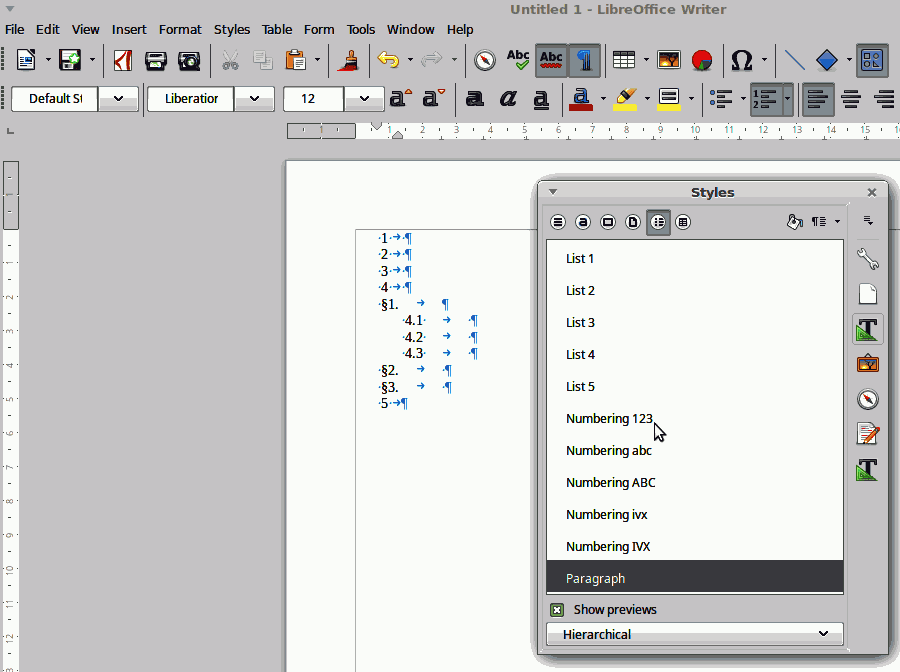
Task: Open the font size dropdown
Action: tap(364, 99)
